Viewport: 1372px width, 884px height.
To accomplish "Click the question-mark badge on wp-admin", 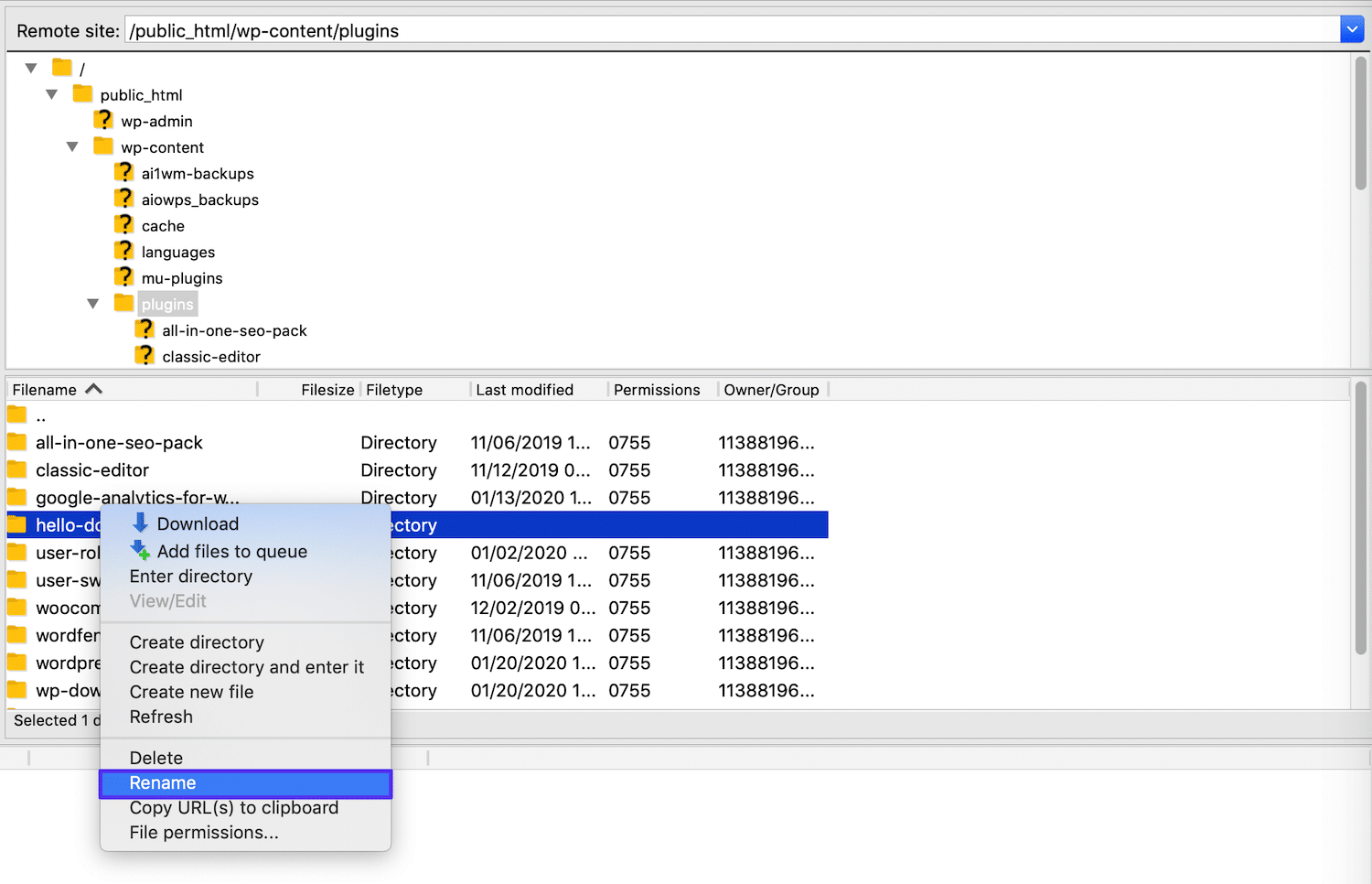I will [103, 120].
